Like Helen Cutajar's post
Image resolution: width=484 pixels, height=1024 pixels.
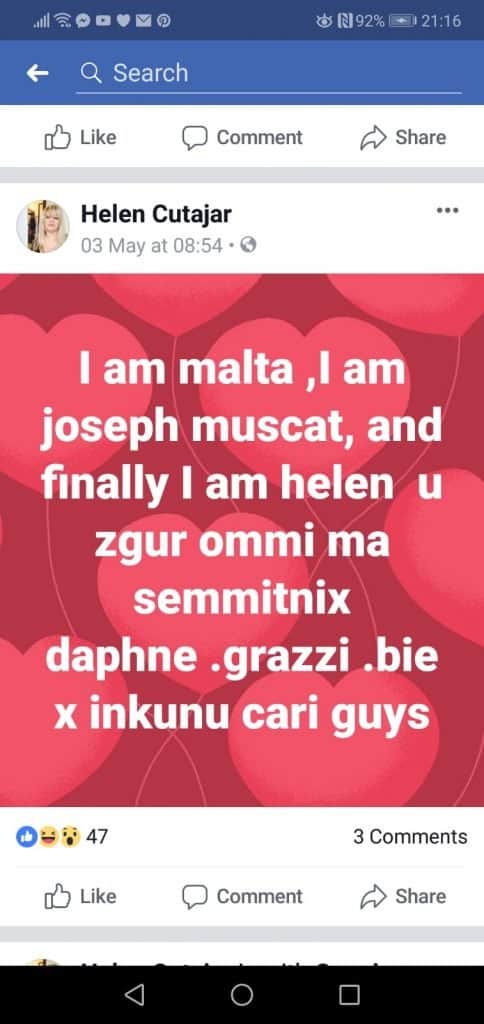point(80,896)
